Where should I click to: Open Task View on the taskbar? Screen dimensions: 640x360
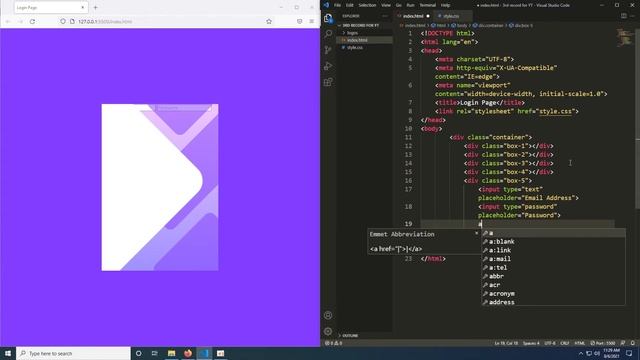pos(155,353)
